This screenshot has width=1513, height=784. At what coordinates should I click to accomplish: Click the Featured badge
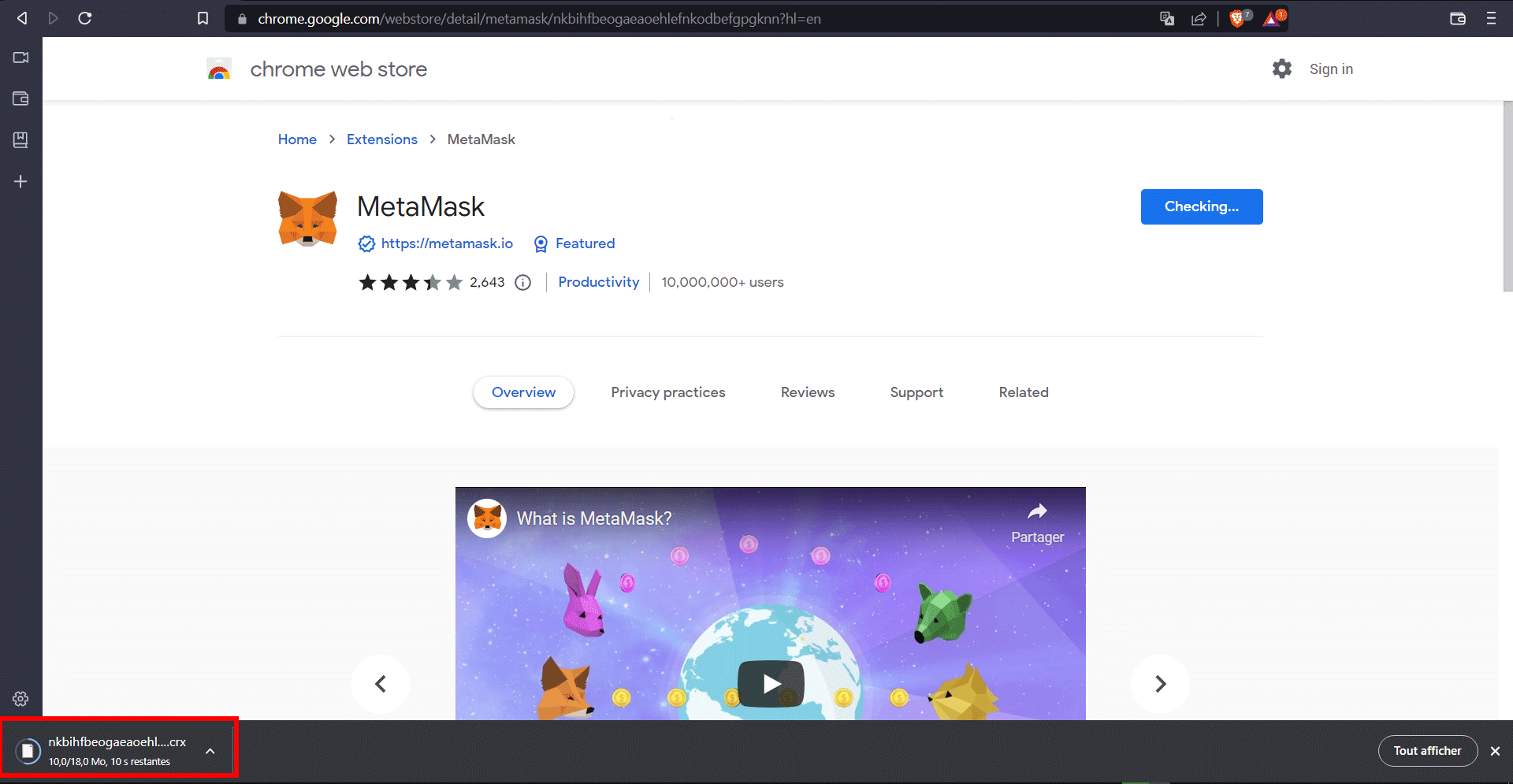[x=574, y=243]
